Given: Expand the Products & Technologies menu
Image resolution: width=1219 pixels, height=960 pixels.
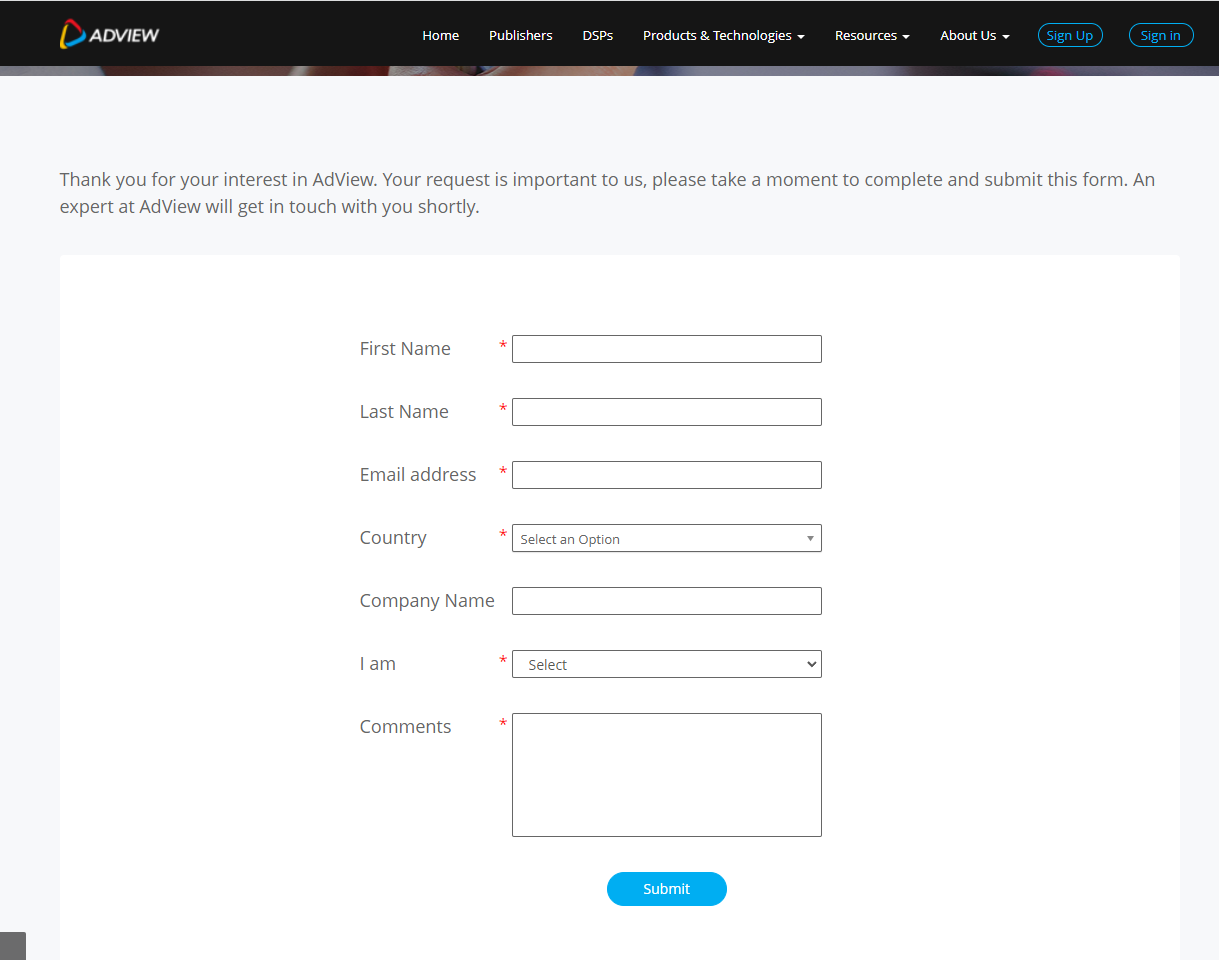Looking at the screenshot, I should (x=723, y=35).
